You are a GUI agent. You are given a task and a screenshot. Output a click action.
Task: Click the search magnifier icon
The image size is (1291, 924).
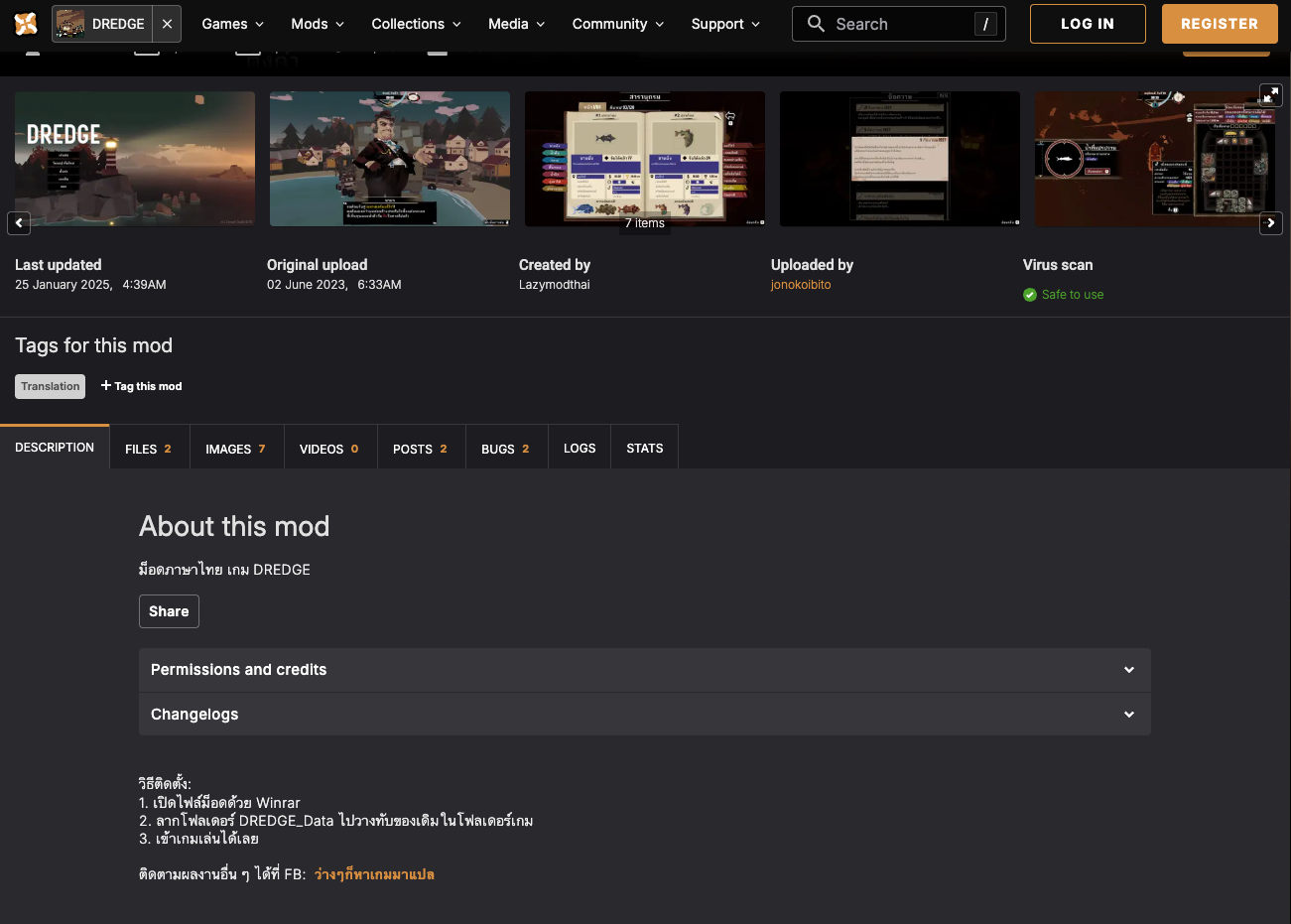(816, 24)
